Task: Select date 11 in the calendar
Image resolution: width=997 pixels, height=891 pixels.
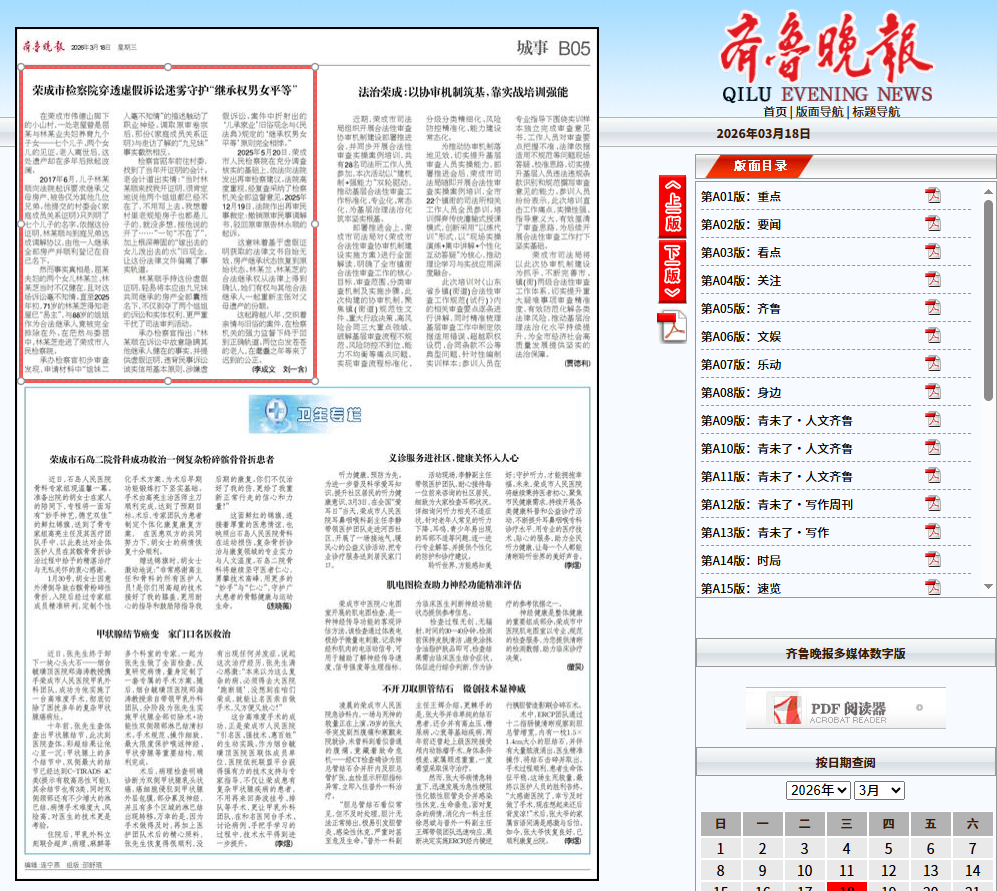Action: pos(846,871)
